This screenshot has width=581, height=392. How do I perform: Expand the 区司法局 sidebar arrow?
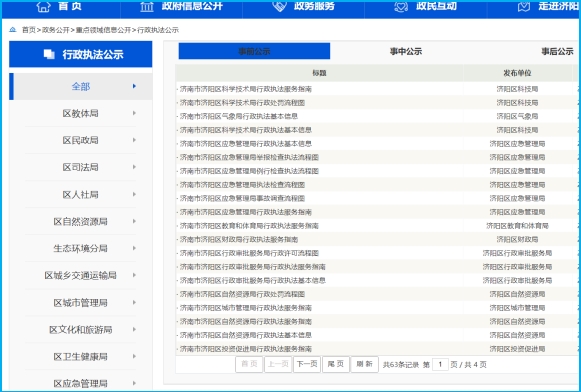point(134,167)
